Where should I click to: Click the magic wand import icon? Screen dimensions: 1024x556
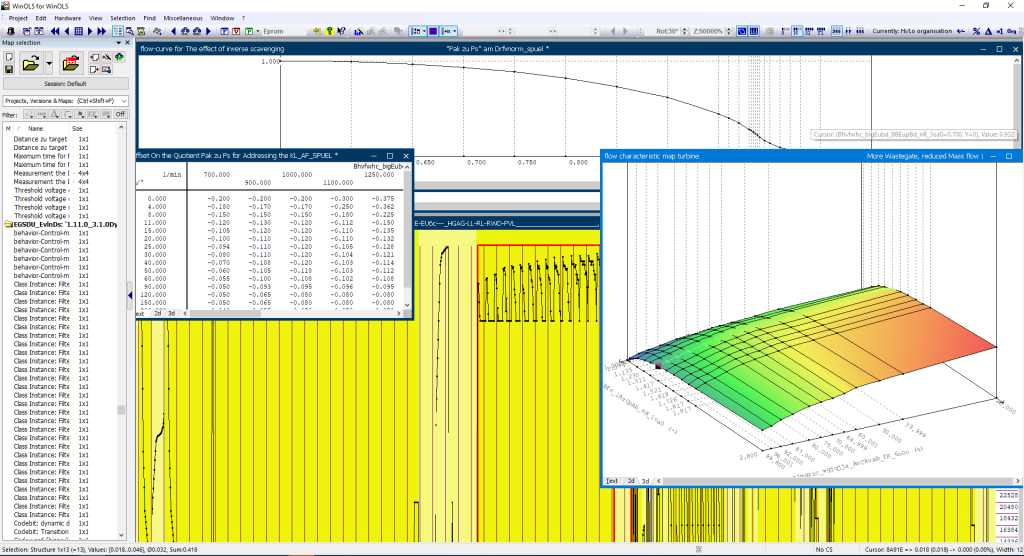pyautogui.click(x=106, y=57)
